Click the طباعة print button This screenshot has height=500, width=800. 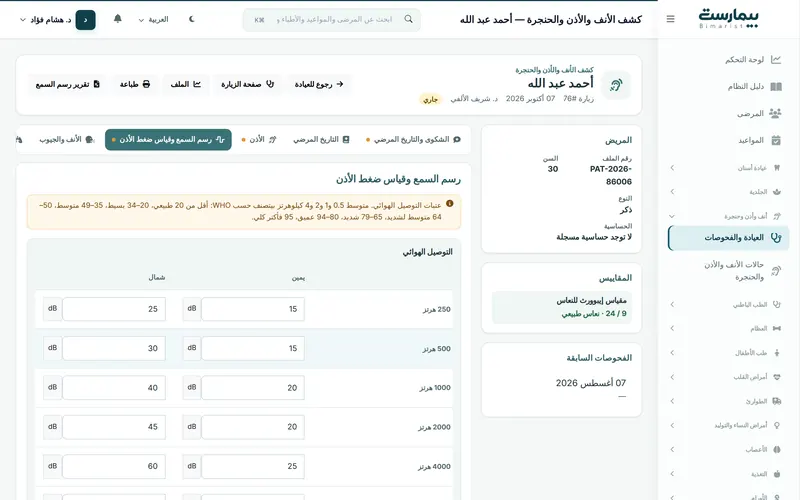[x=135, y=84]
